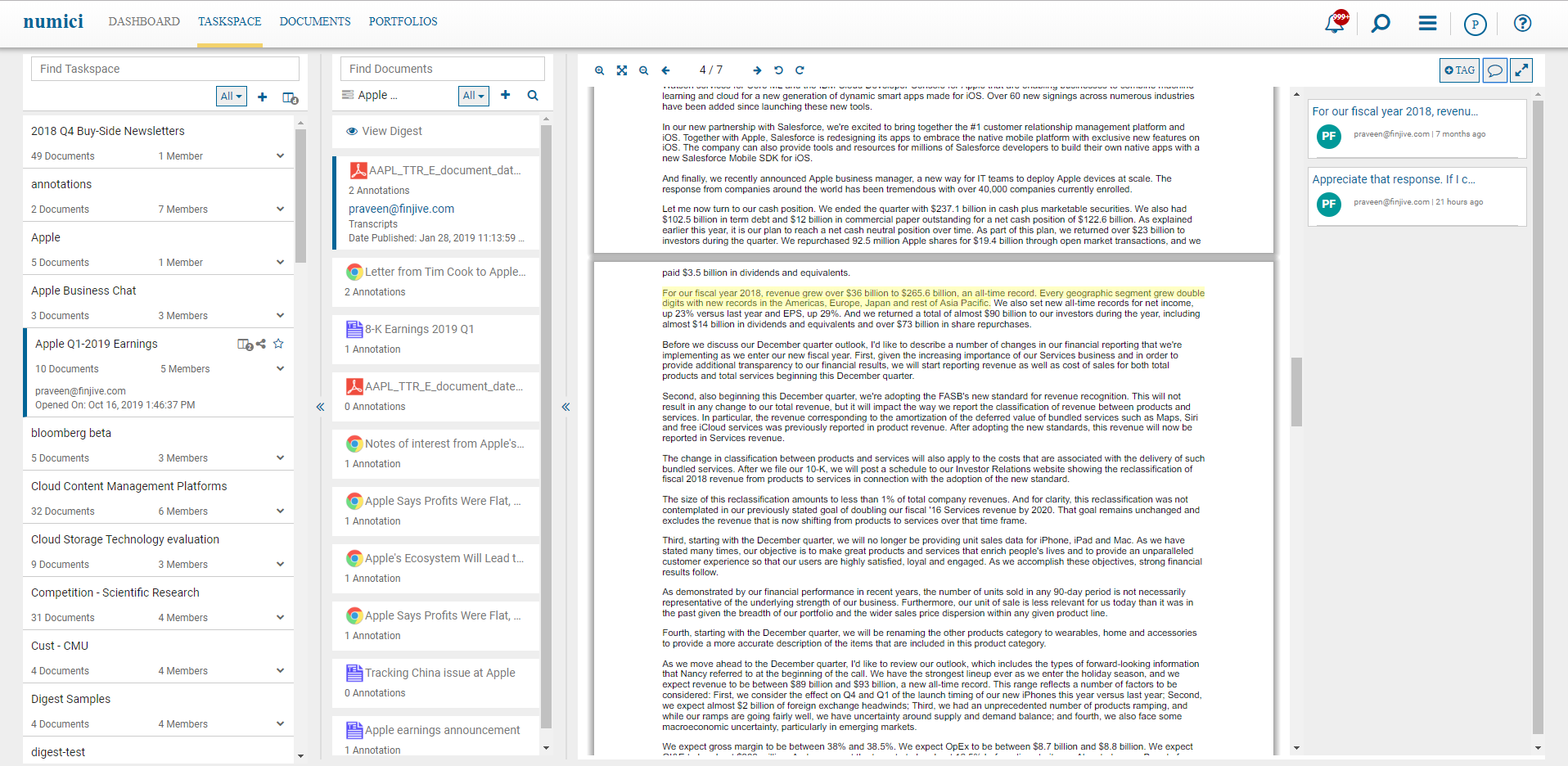
Task: Open the Portfolios tab
Action: [x=403, y=21]
